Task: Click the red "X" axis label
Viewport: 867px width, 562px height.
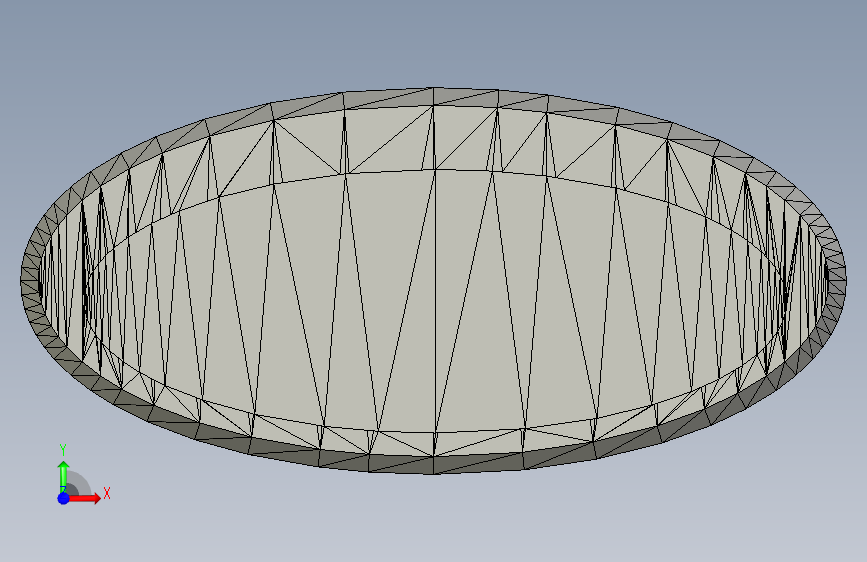Action: tap(107, 493)
